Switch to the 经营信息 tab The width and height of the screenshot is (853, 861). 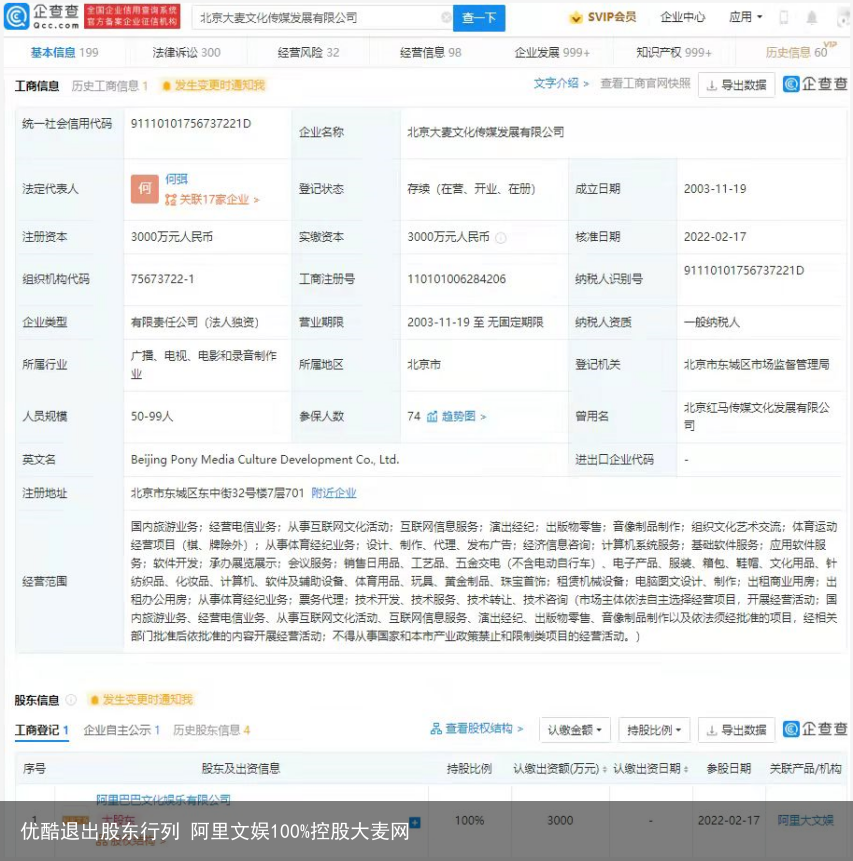point(430,53)
